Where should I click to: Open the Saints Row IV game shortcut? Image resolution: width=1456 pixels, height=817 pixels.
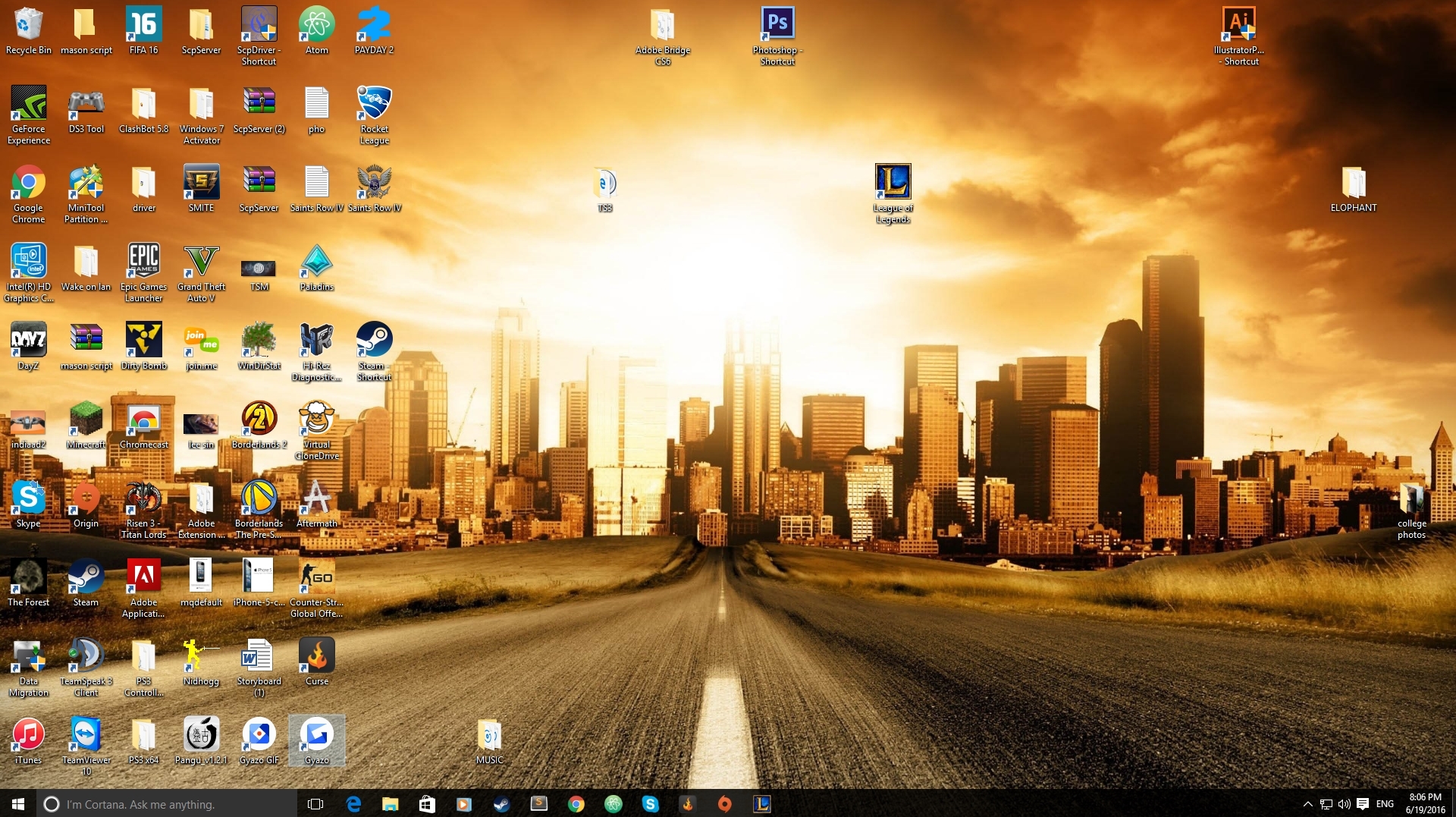click(374, 189)
